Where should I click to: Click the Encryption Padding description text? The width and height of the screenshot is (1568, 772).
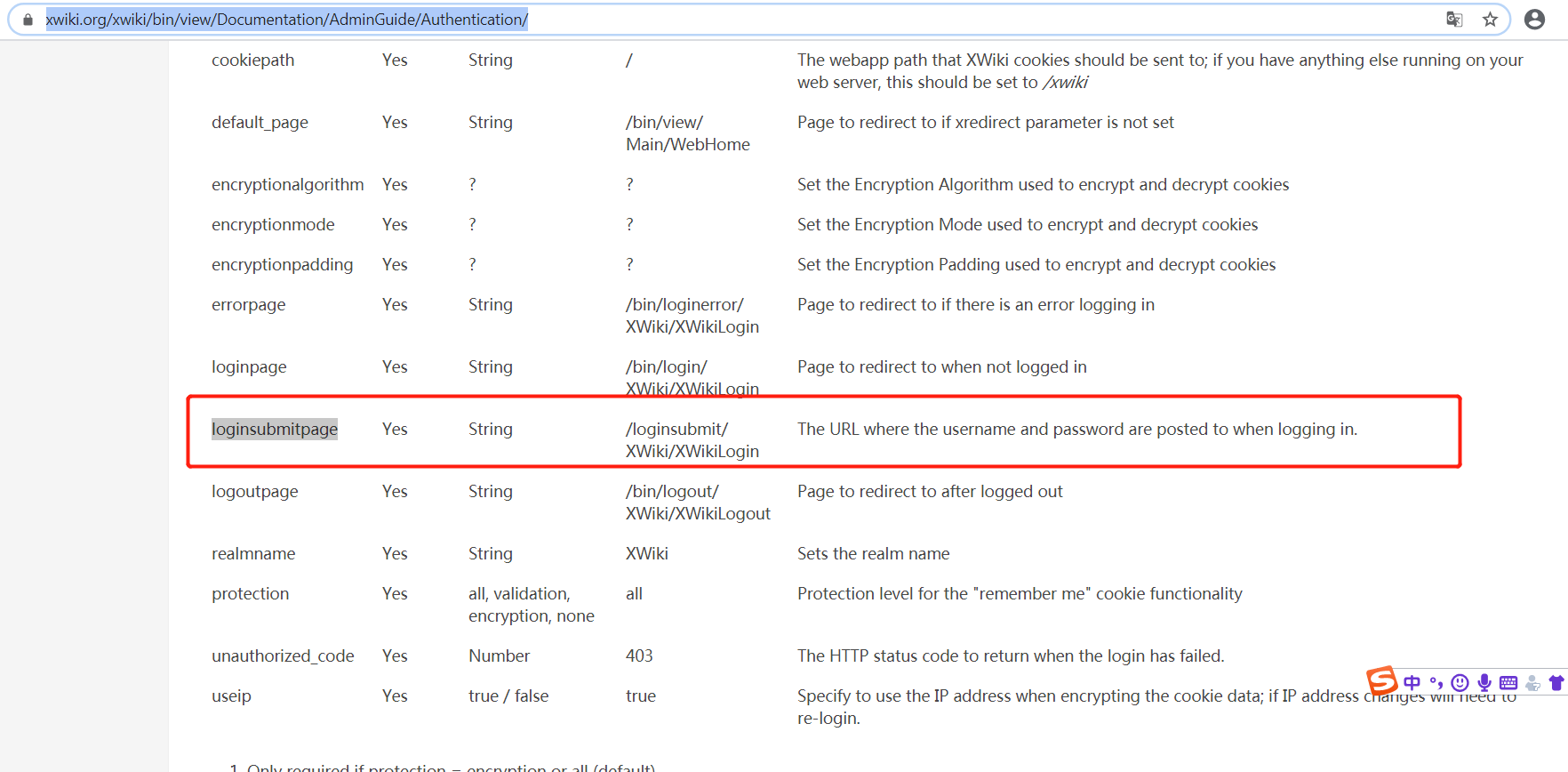1036,264
